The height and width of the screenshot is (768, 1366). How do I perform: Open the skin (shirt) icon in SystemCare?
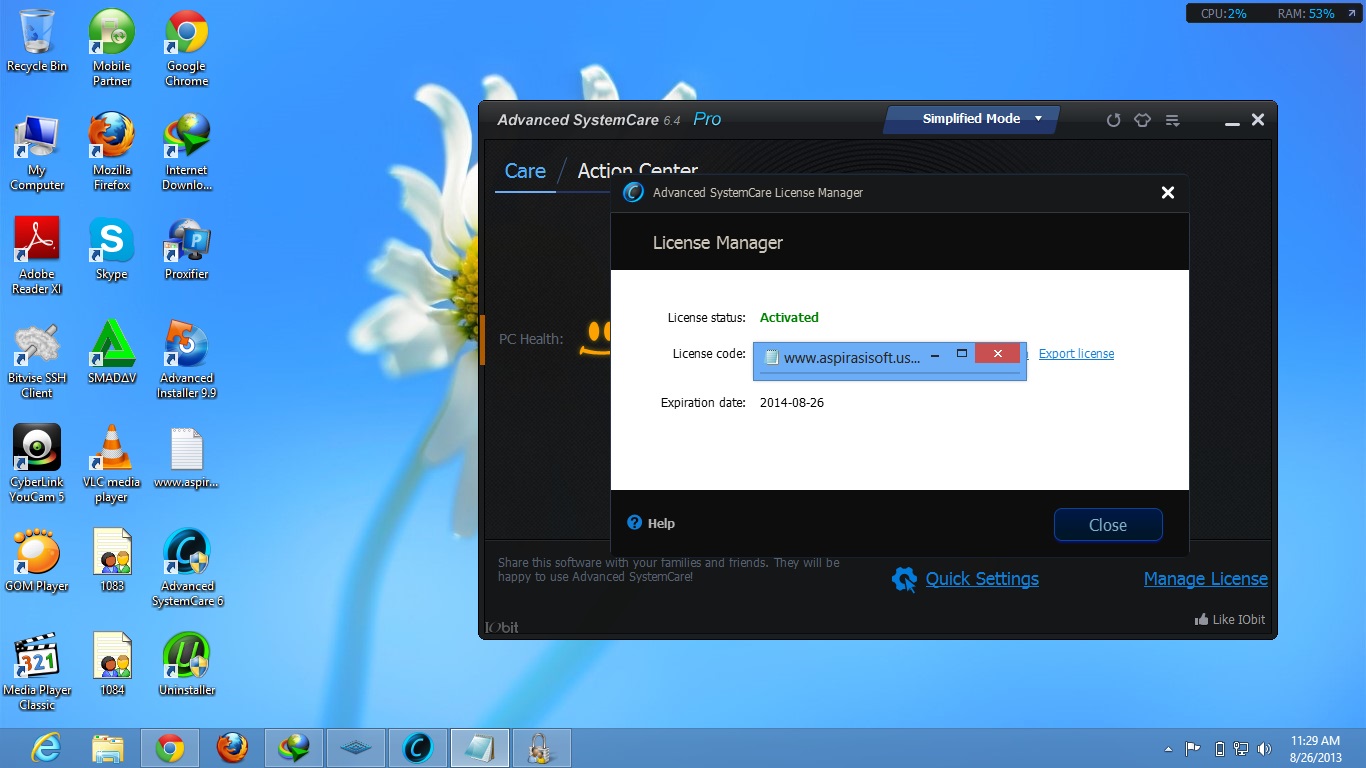click(x=1142, y=120)
